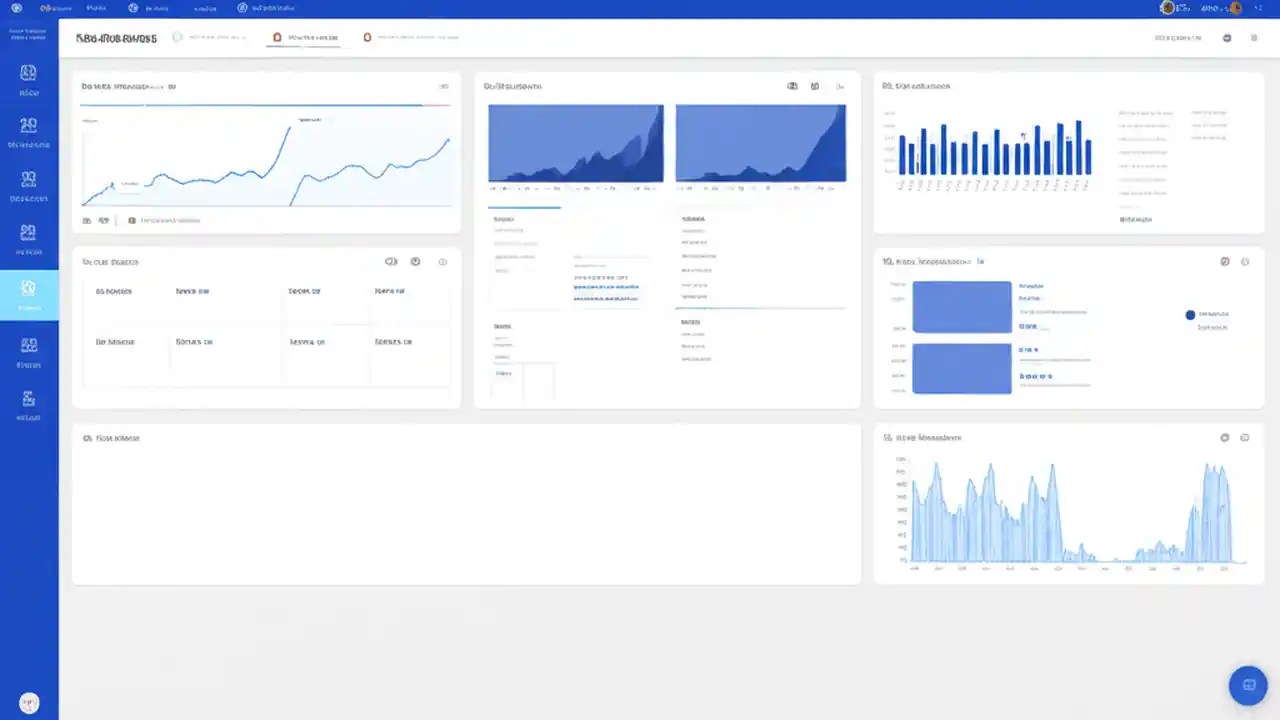
Task: Expand the options chevron on the area chart panel
Action: click(x=839, y=86)
